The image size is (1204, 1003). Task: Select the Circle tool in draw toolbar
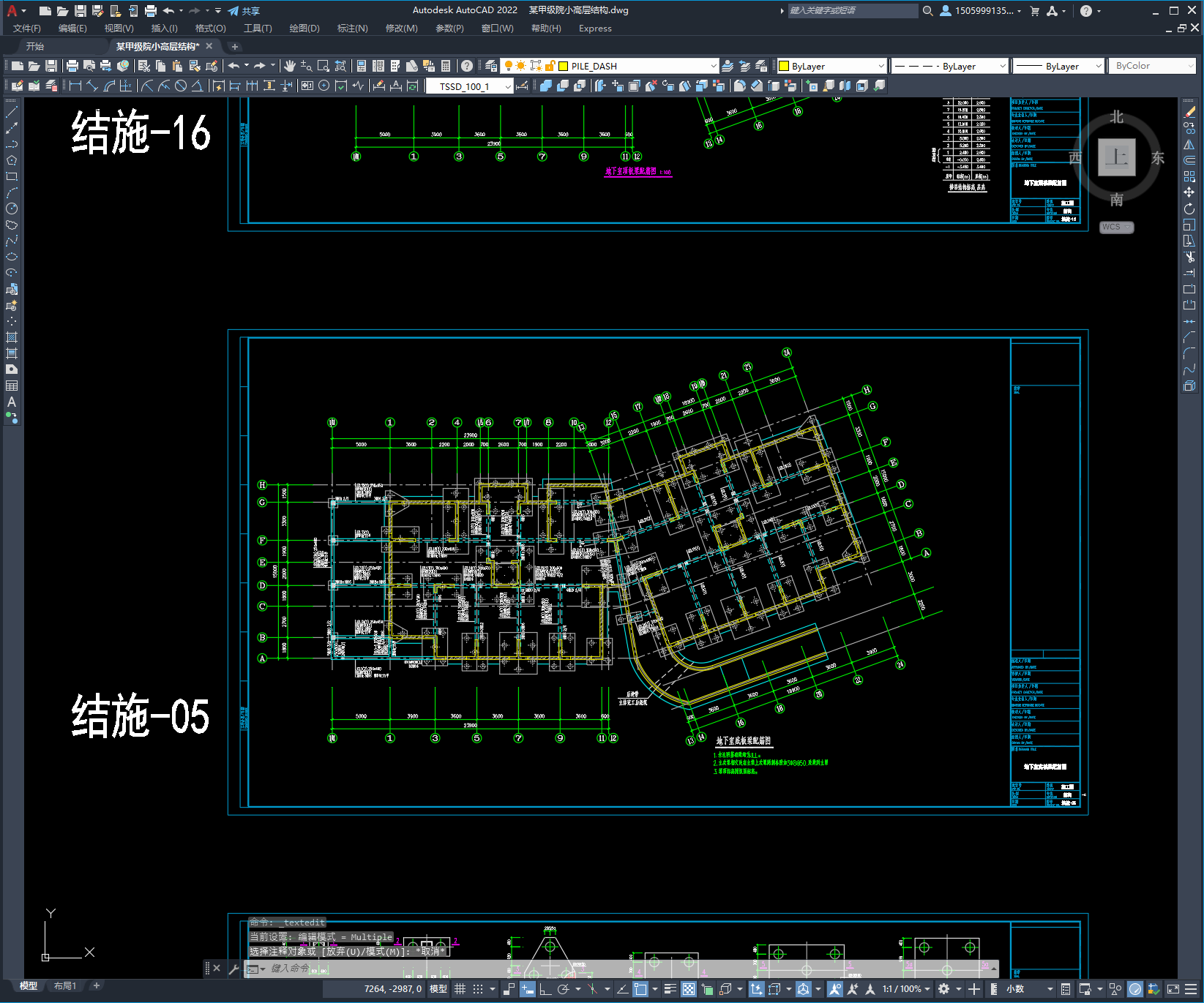coord(12,209)
